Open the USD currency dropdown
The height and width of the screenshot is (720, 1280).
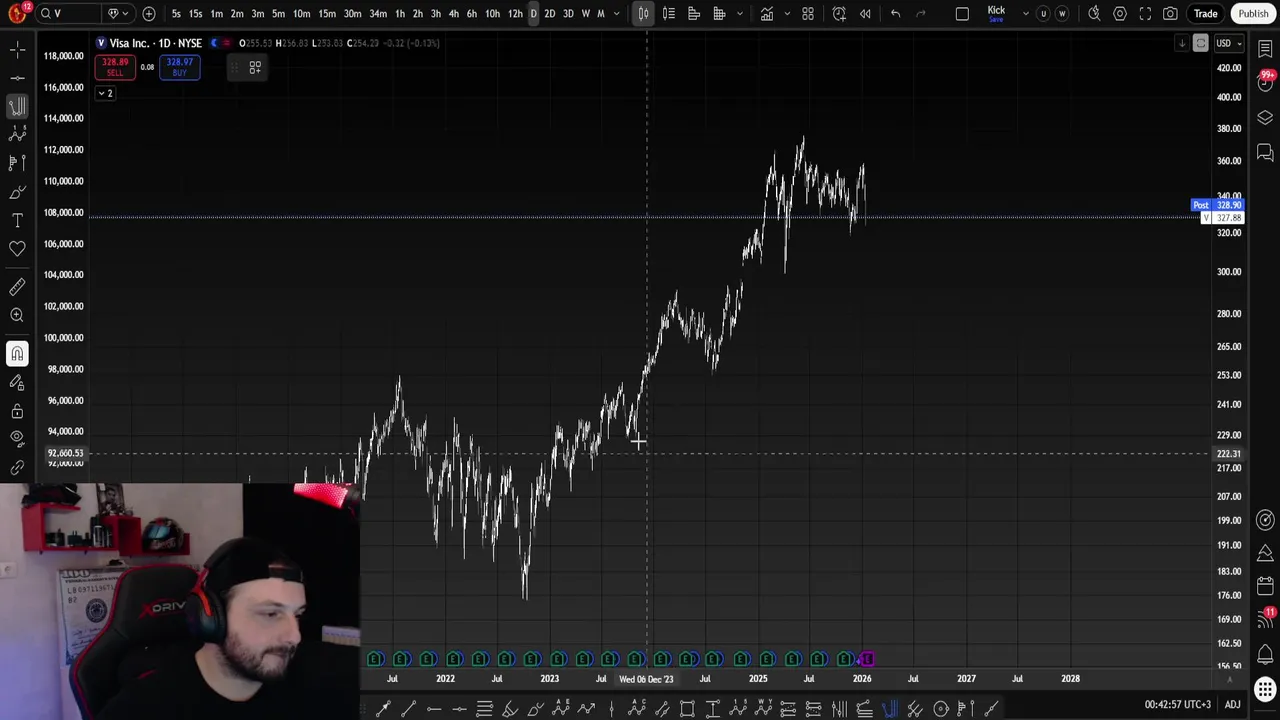1228,43
